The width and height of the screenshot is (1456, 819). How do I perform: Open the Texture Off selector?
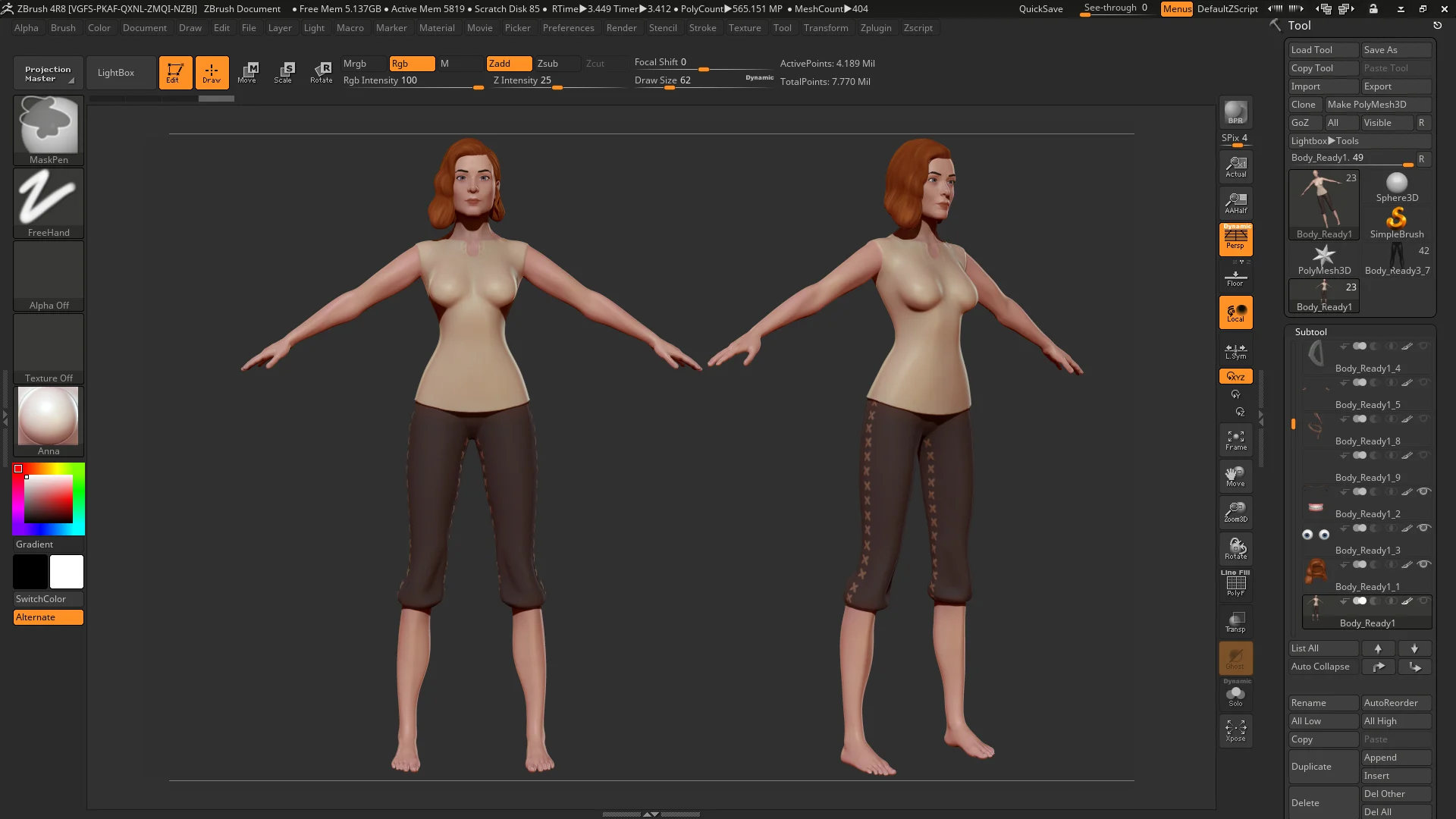tap(49, 349)
